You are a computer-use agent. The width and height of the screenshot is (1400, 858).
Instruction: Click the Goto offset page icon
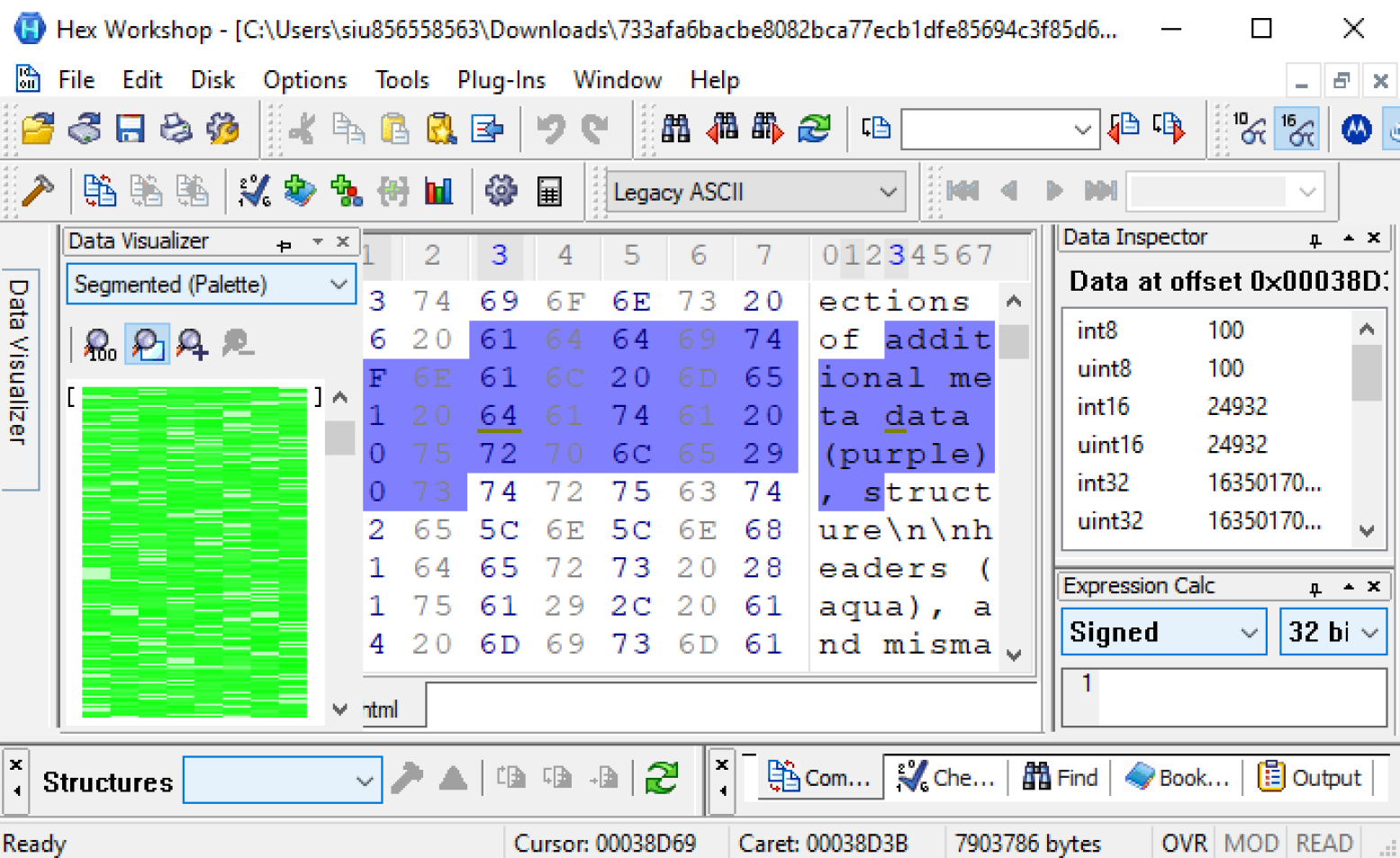tap(876, 130)
